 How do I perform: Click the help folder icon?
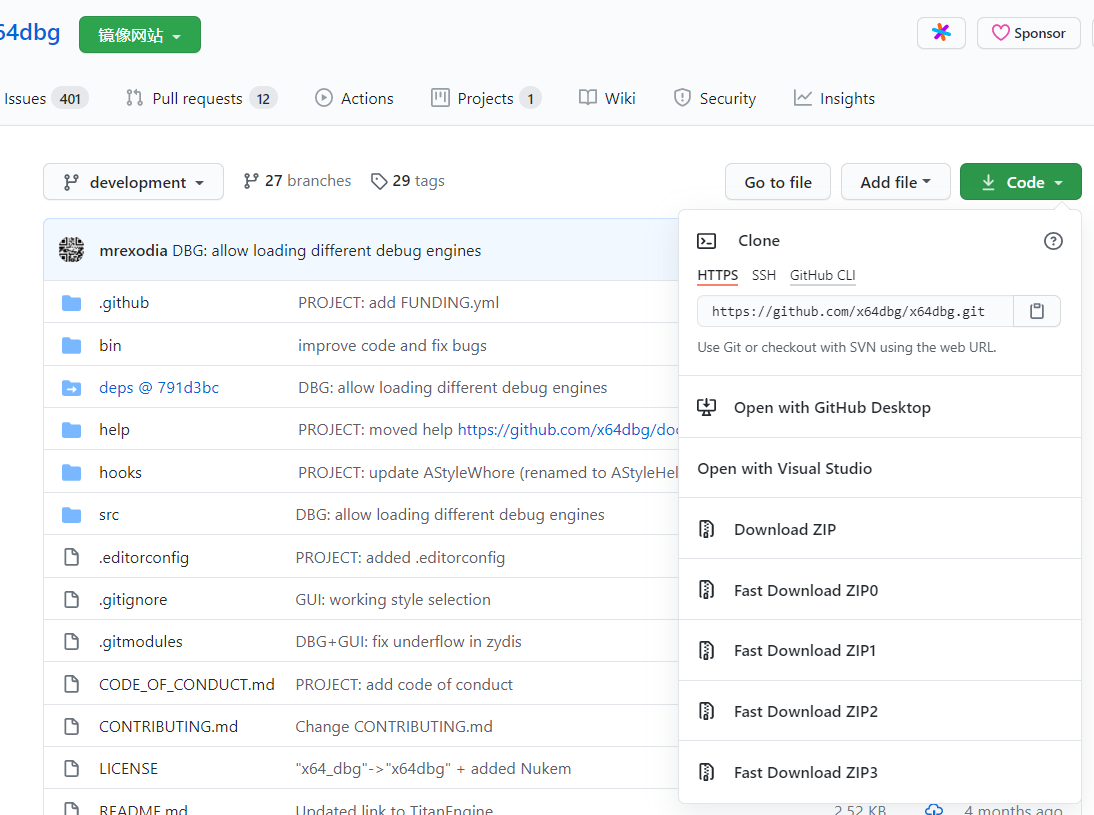coord(71,430)
